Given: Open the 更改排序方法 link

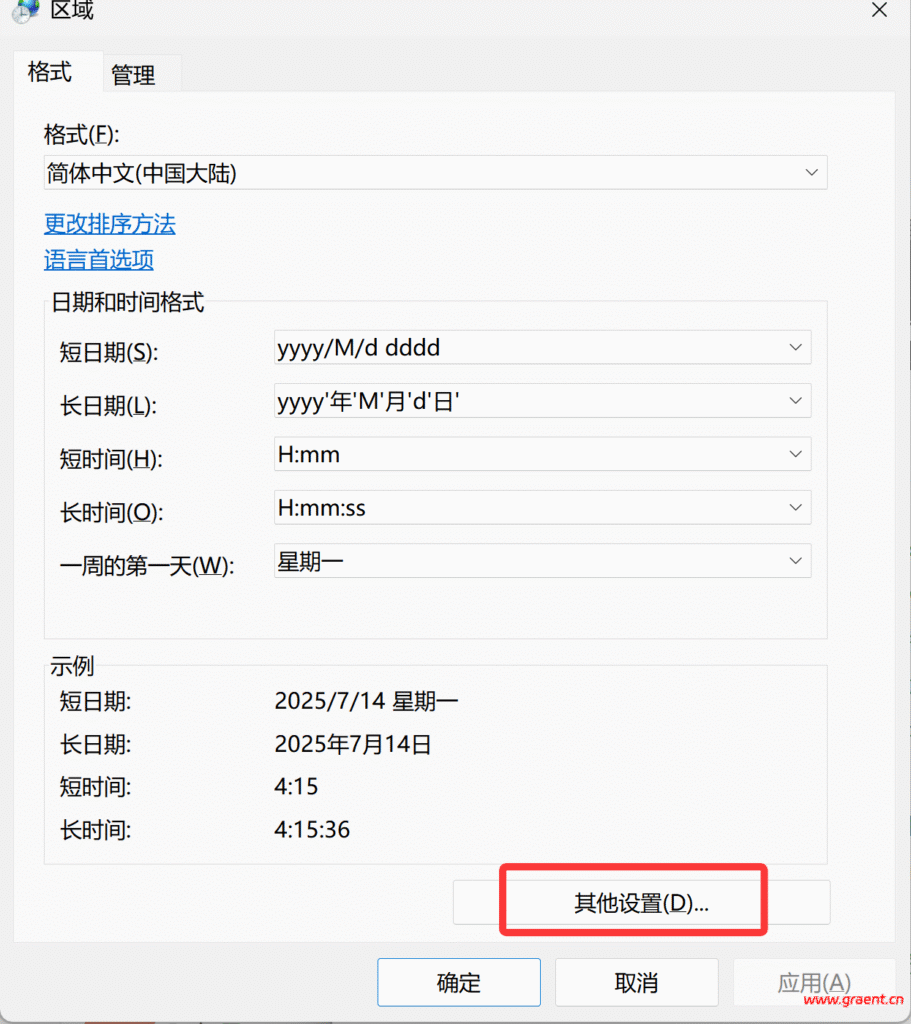Looking at the screenshot, I should (x=110, y=224).
